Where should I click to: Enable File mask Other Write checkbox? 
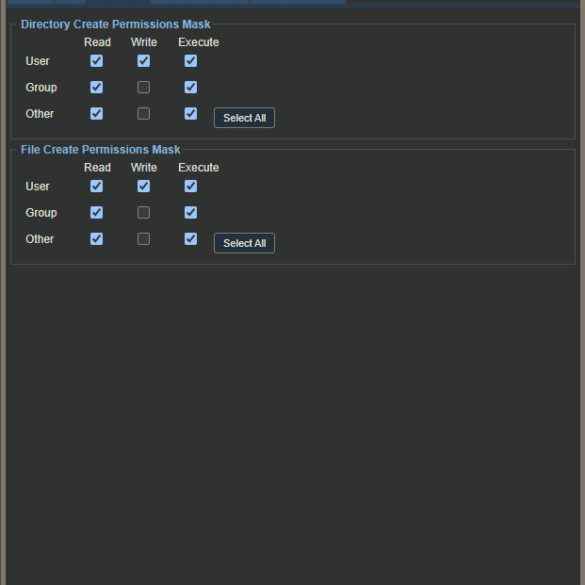click(x=144, y=239)
